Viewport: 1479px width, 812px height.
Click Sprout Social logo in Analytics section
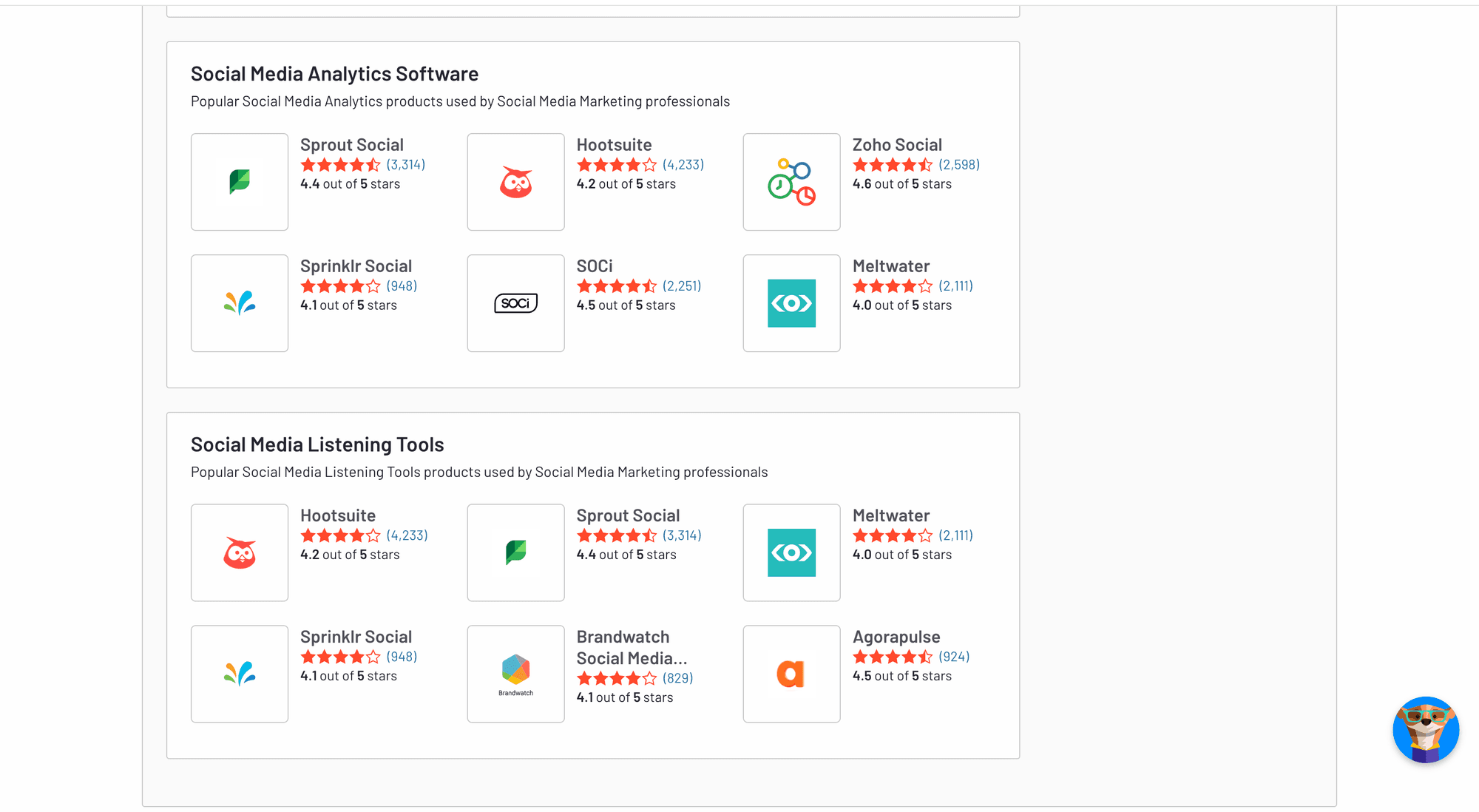pyautogui.click(x=240, y=182)
